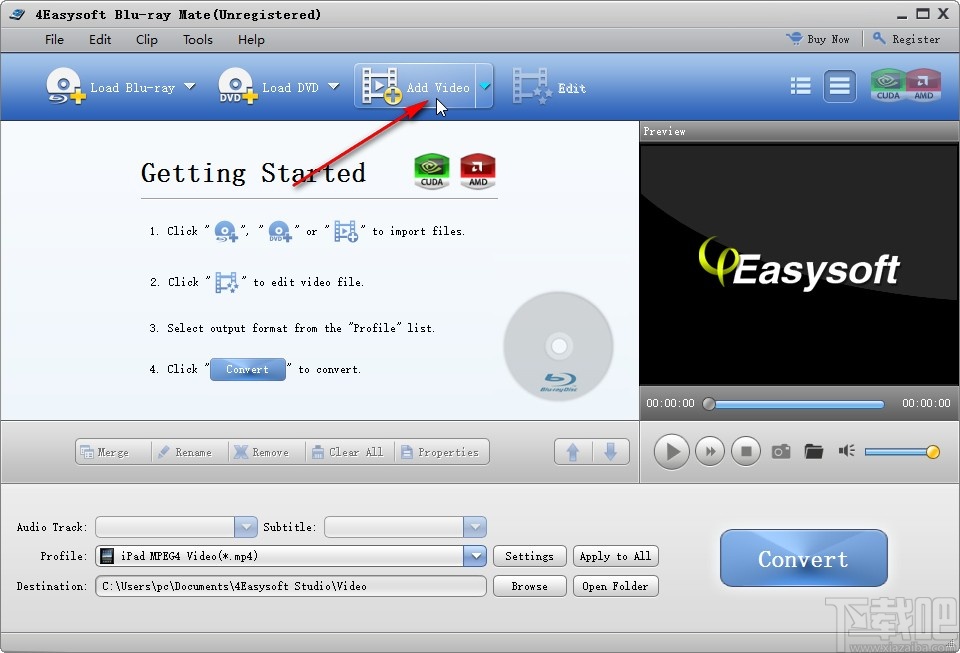Viewport: 960px width, 653px height.
Task: Switch to detail view mode icon
Action: click(839, 86)
